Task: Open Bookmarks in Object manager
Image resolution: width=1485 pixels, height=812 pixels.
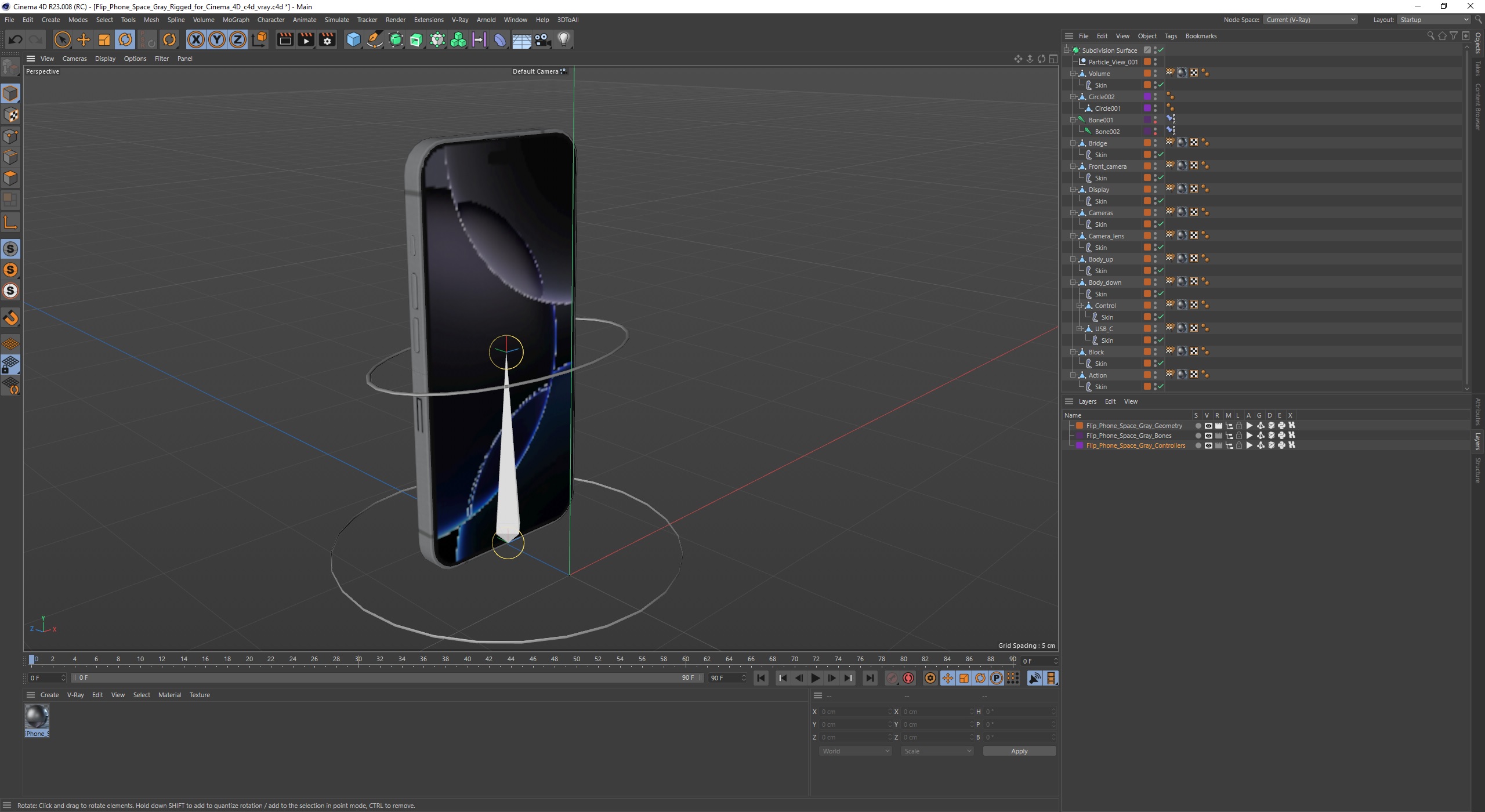Action: (x=1201, y=36)
